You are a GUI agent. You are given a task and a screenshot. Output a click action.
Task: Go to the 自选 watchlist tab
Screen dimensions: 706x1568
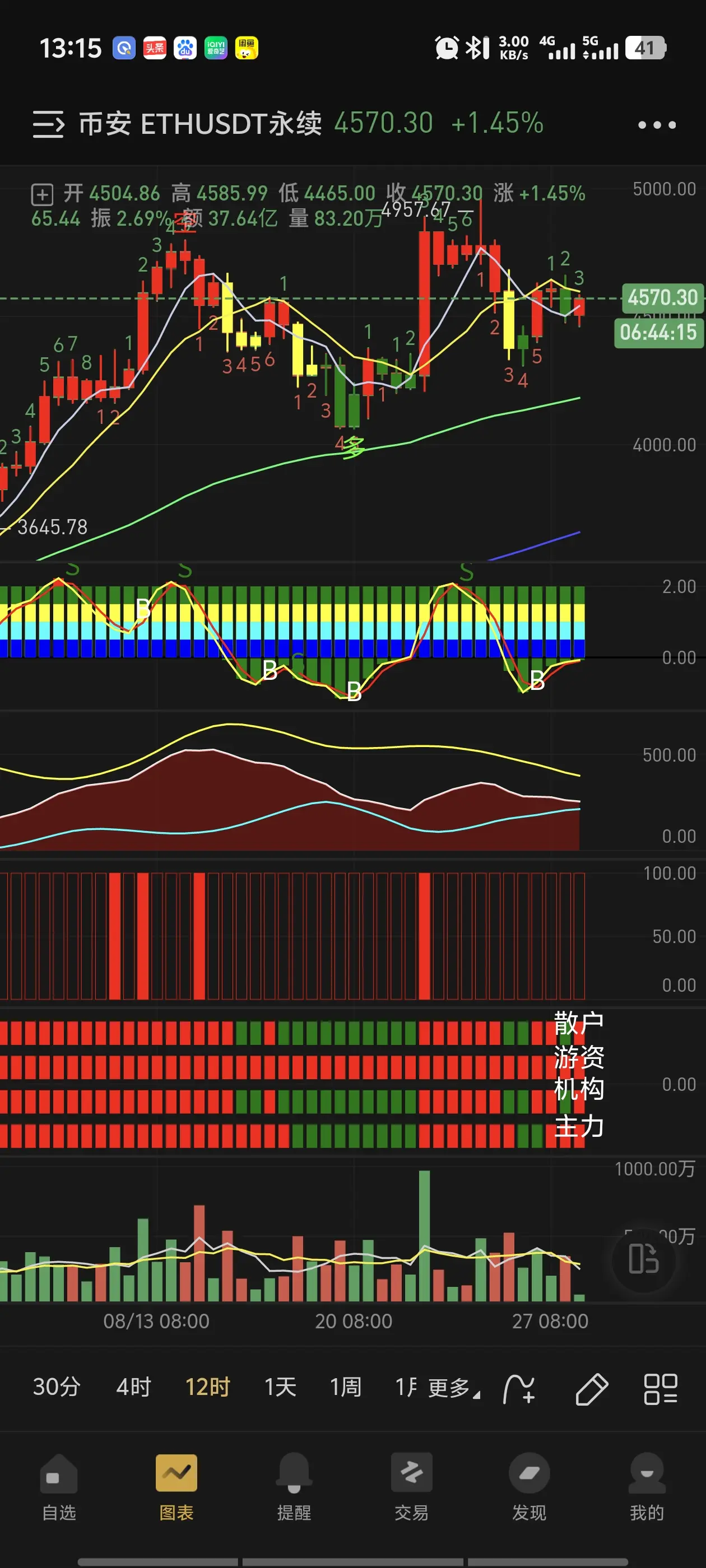(x=59, y=1487)
